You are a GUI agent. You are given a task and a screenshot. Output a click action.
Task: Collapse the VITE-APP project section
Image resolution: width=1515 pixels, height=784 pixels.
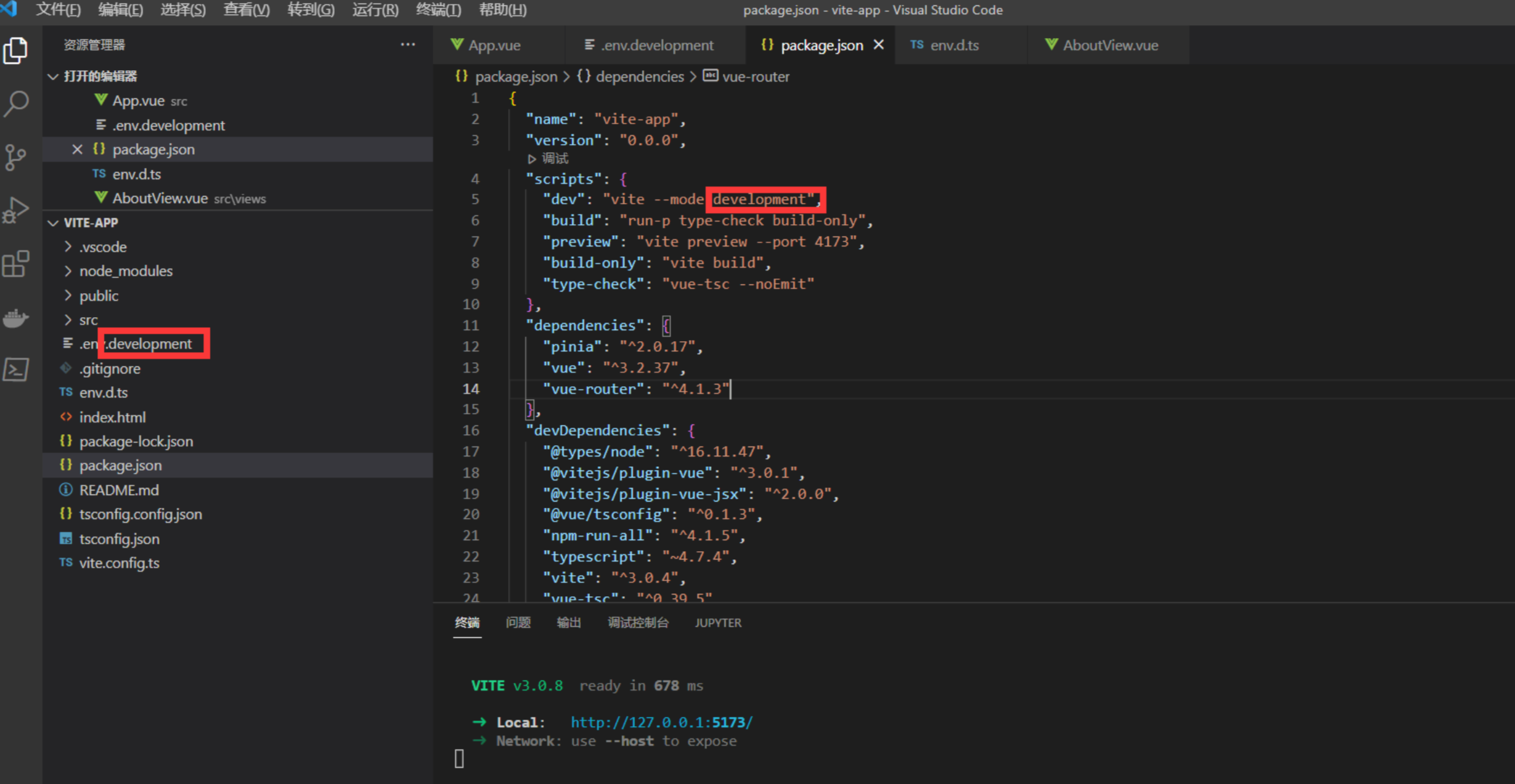tap(53, 223)
